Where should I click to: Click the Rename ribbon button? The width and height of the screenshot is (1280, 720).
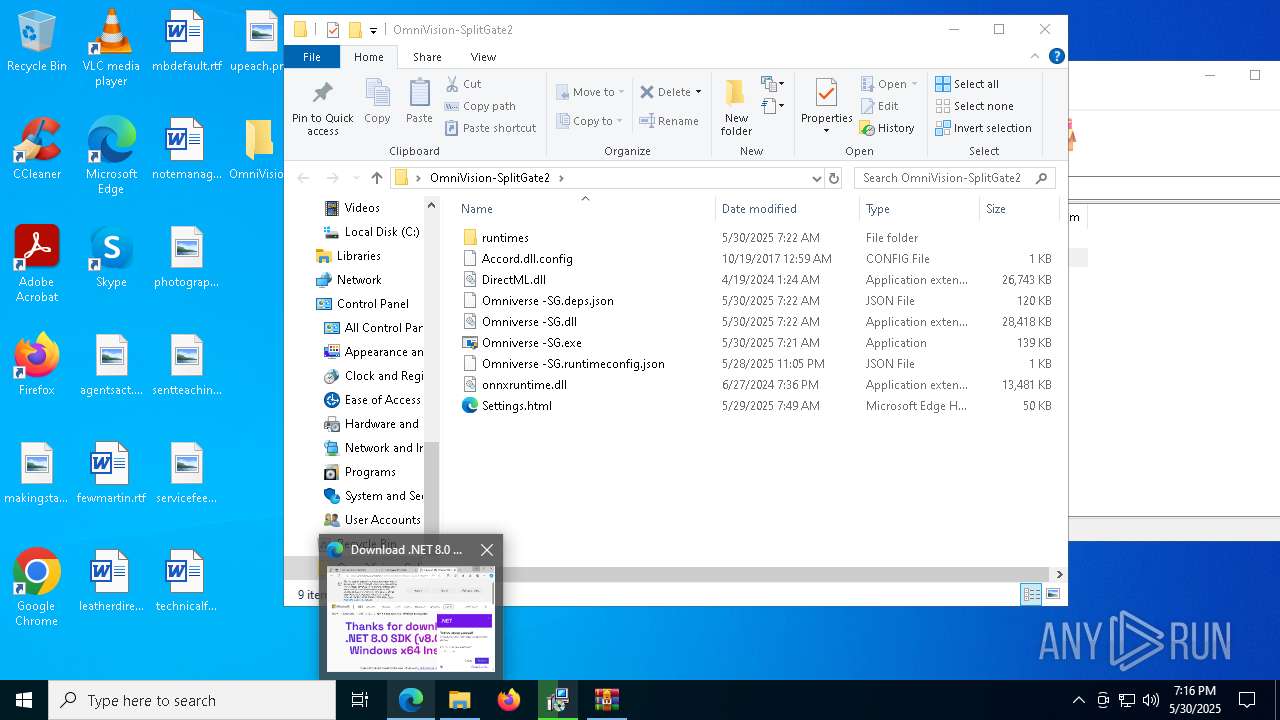(669, 121)
